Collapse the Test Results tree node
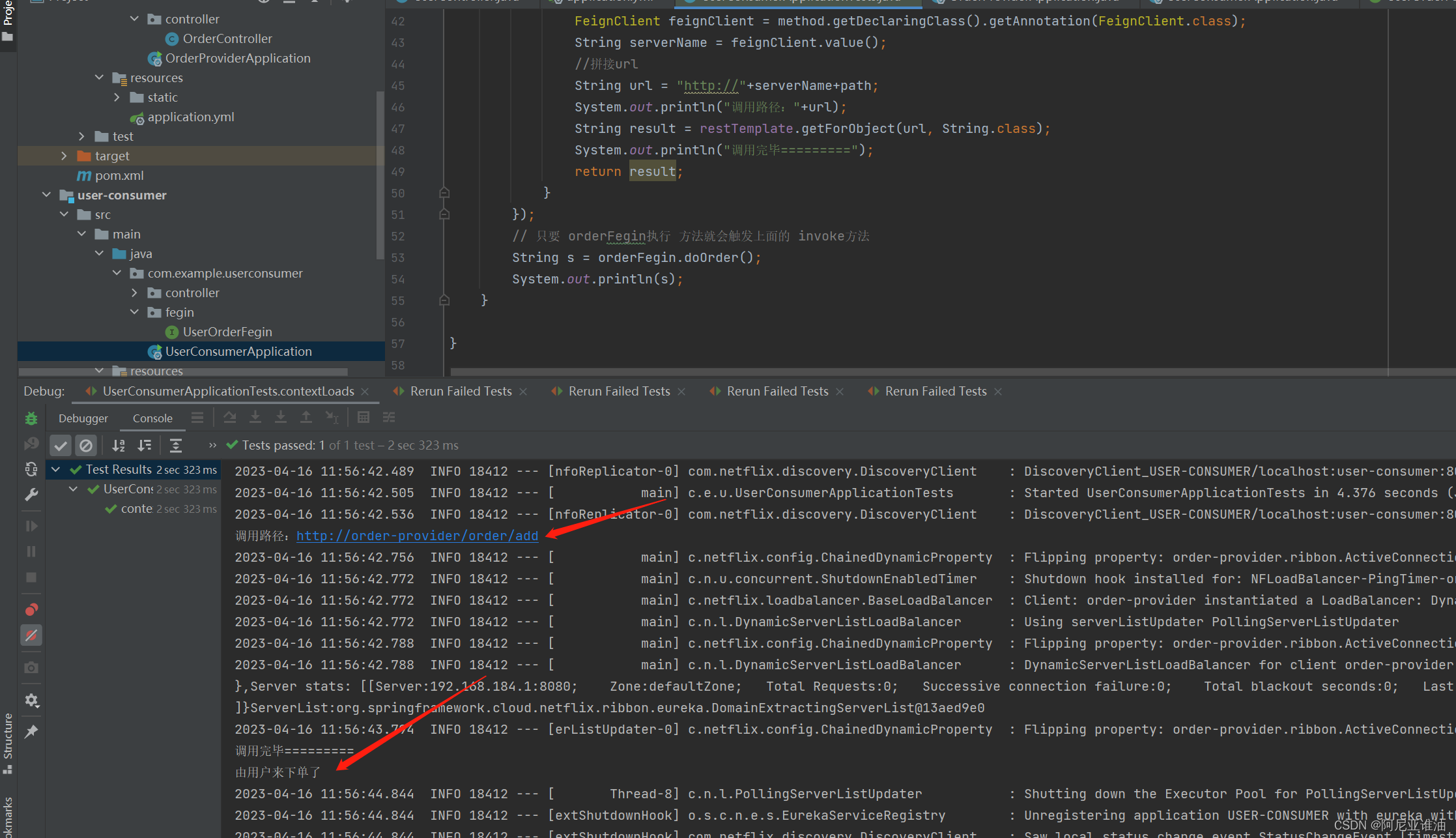The width and height of the screenshot is (1456, 838). (x=56, y=469)
